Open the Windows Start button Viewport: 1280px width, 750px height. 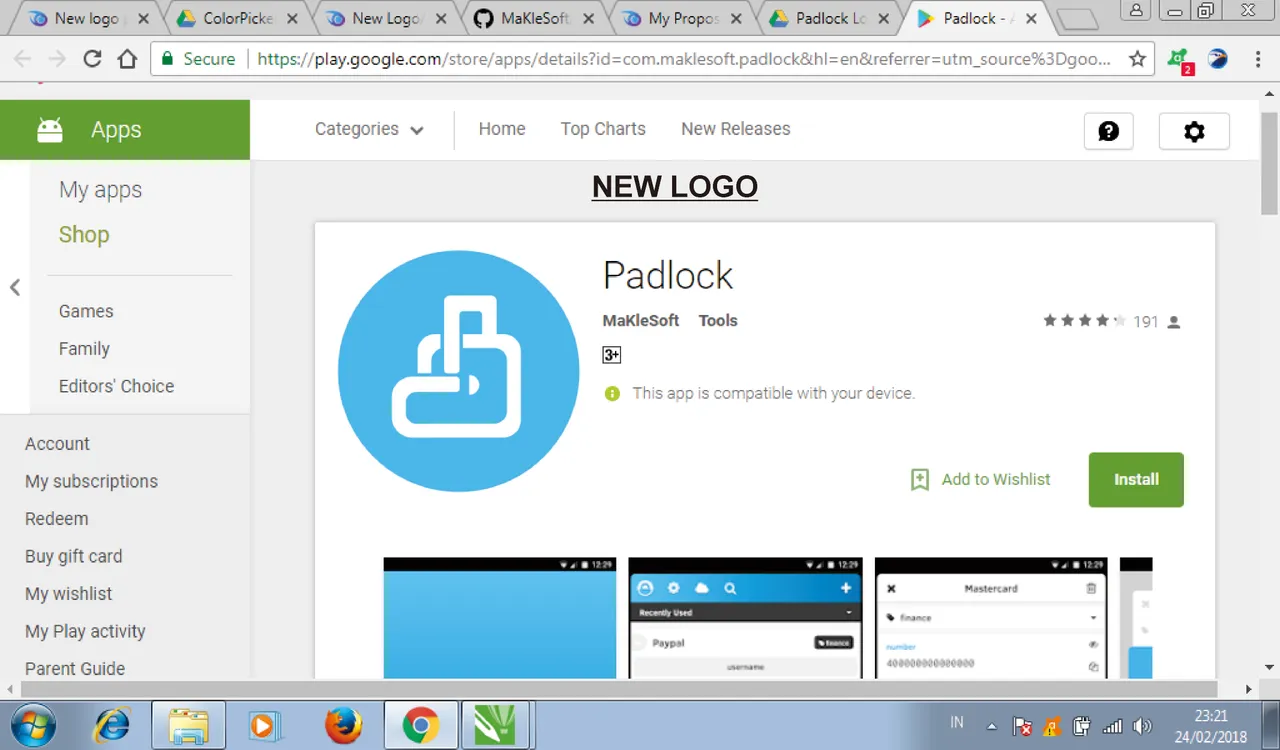point(33,725)
